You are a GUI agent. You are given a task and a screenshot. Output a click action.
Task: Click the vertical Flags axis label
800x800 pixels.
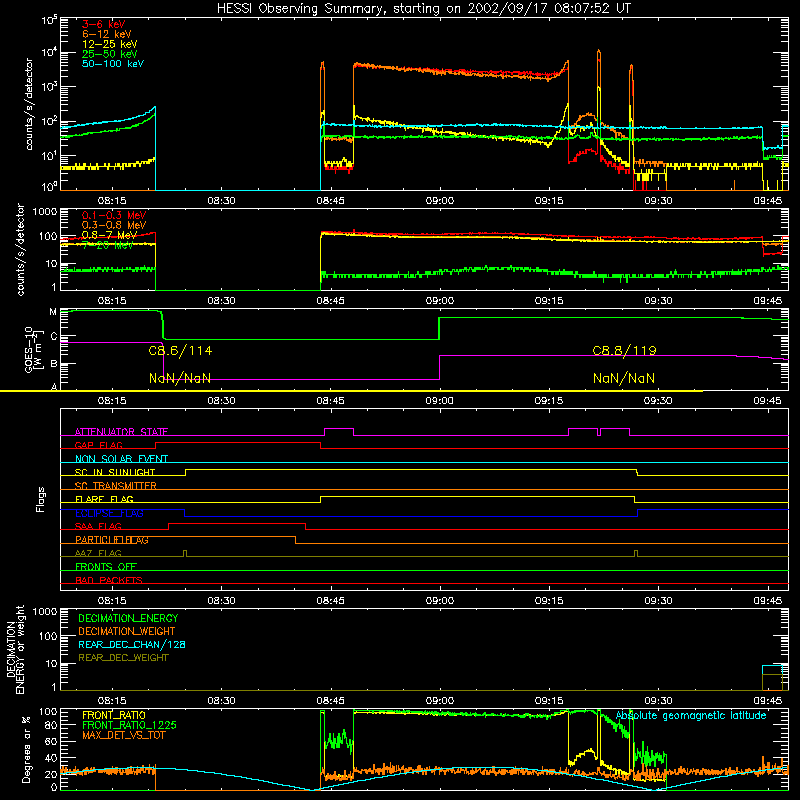coord(41,499)
